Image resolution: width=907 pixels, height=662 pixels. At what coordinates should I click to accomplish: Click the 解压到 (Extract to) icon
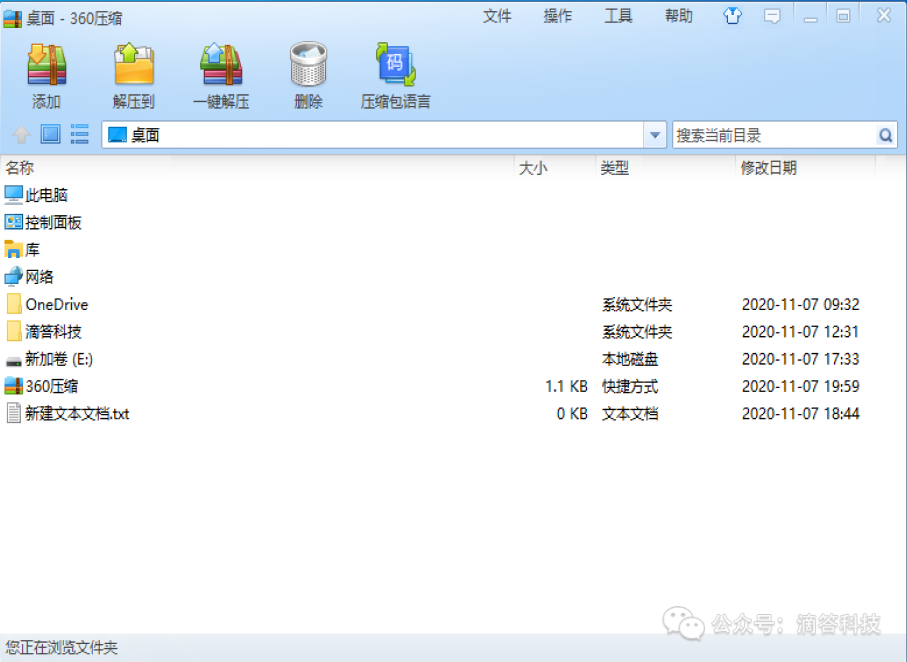coord(134,65)
